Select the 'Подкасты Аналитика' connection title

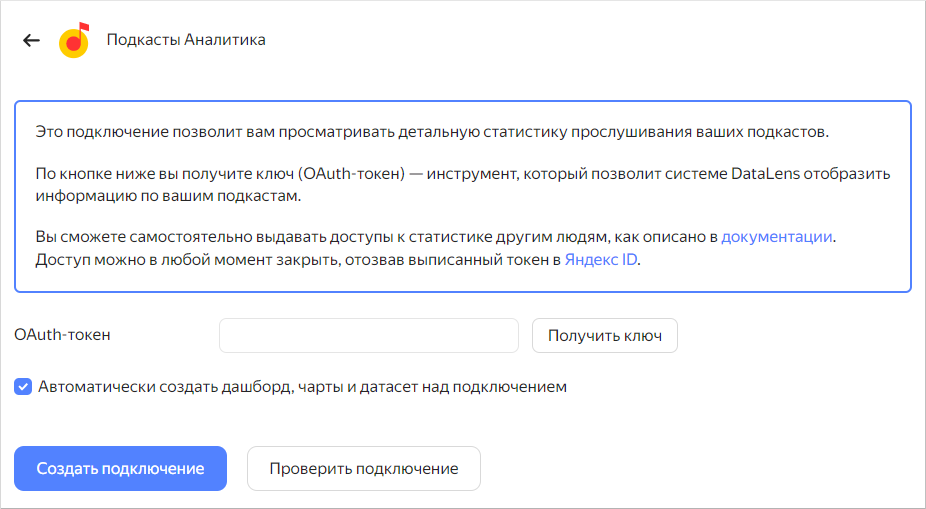point(186,40)
